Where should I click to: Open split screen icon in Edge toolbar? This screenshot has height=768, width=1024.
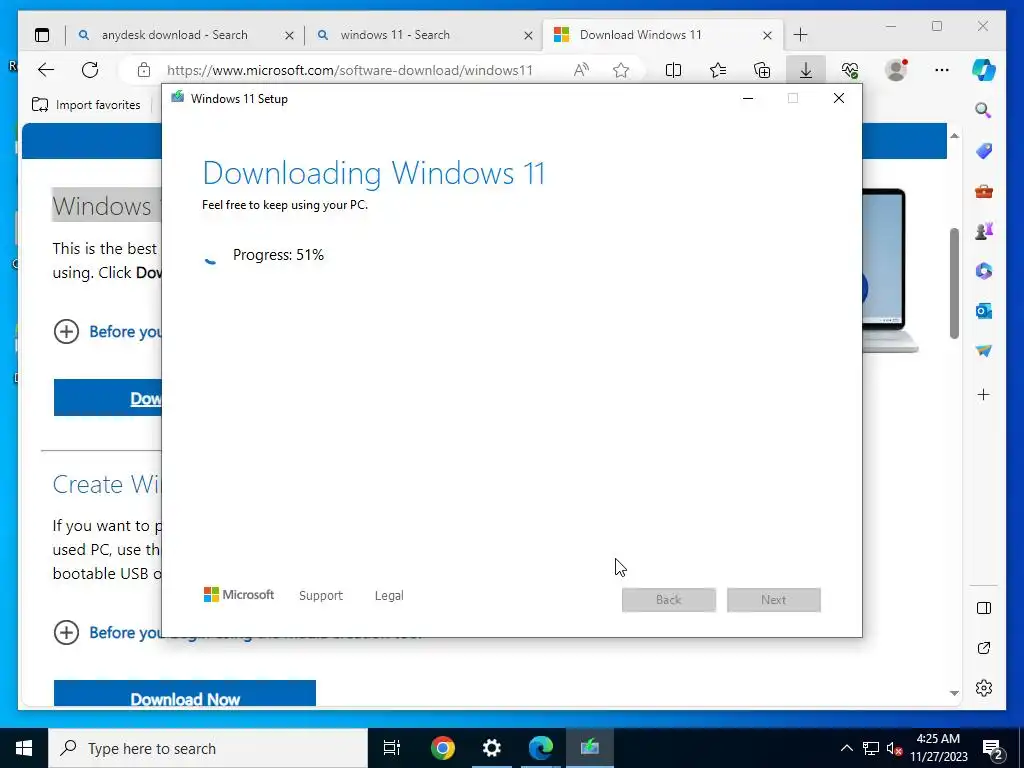pos(673,70)
